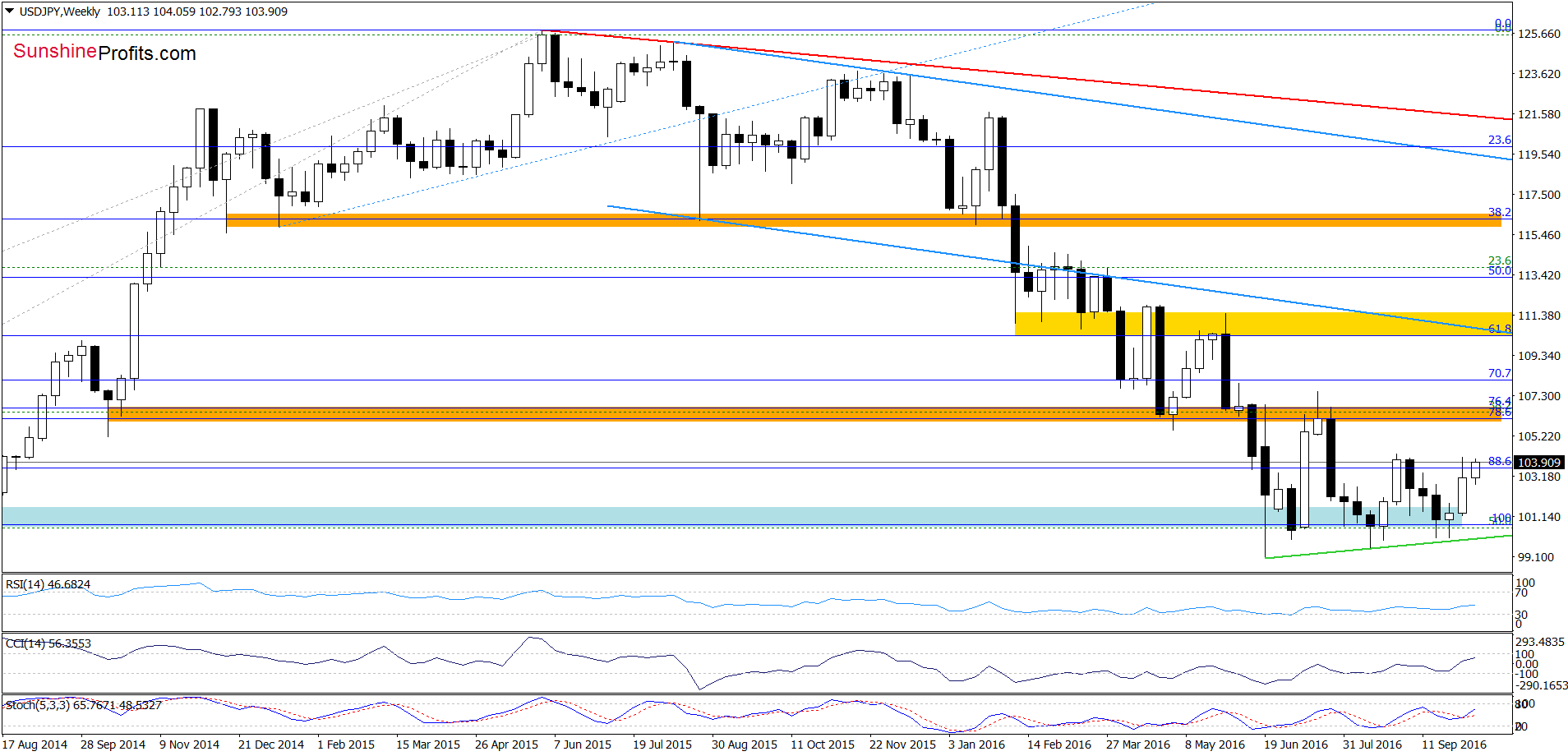Select the 38.2 Fibonacci level label

(x=1499, y=212)
